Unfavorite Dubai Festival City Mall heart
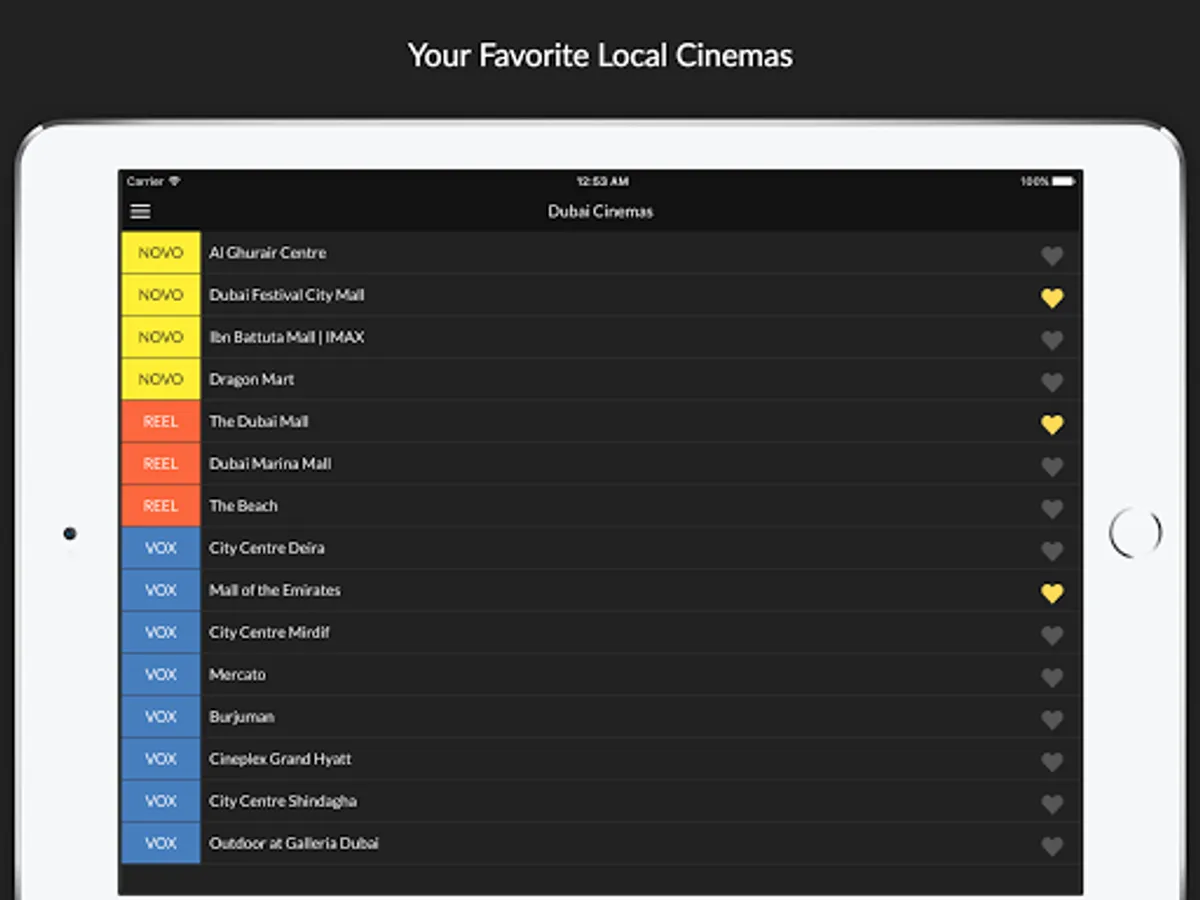Screen dimensions: 1200x900 [1052, 298]
